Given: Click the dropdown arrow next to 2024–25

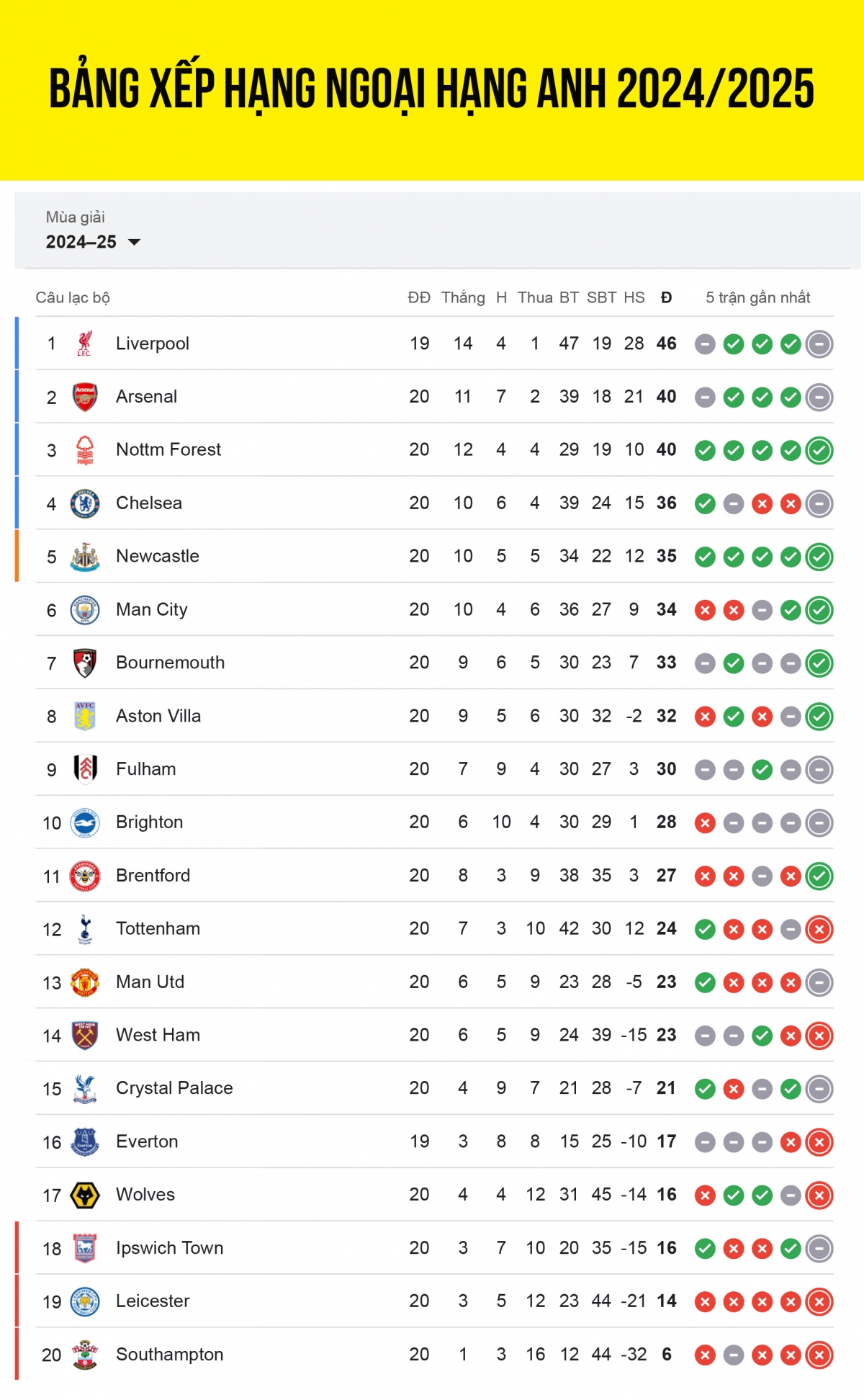Looking at the screenshot, I should (134, 242).
